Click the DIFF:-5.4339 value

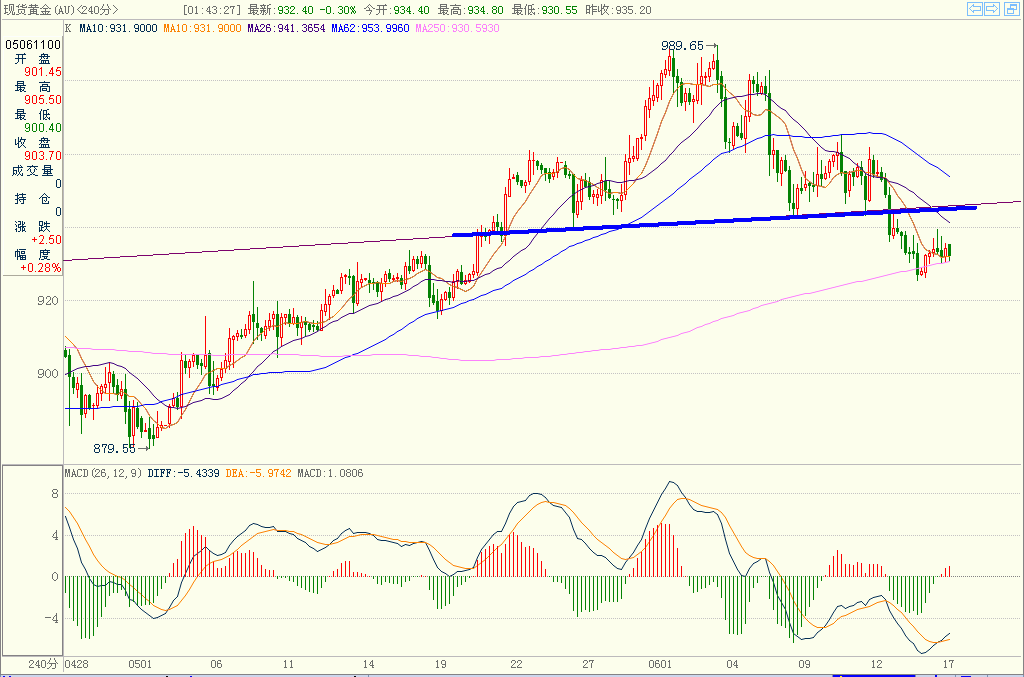[x=184, y=473]
